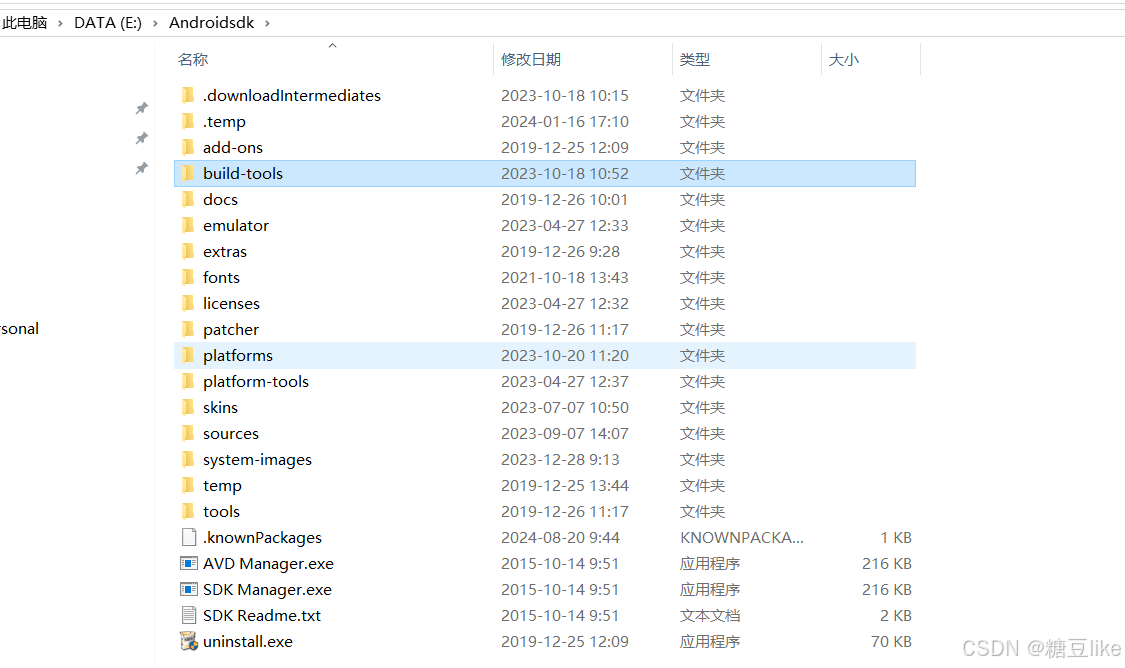Click the system-images folder icon
Screen dimensions: 1125x668
tap(188, 459)
